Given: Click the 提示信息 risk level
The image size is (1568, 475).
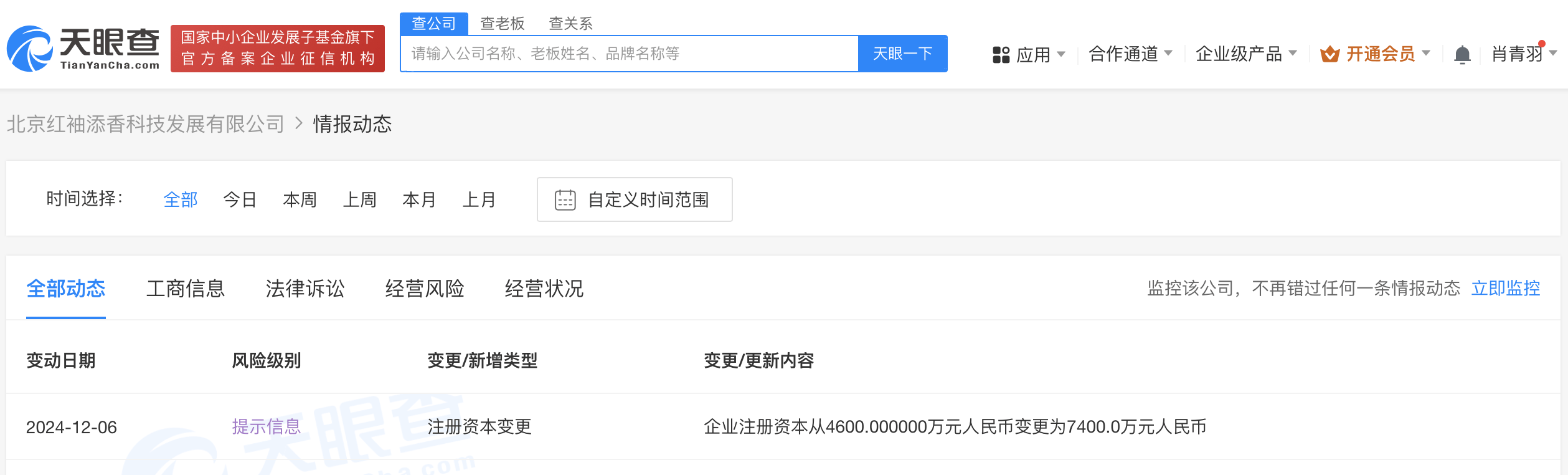Looking at the screenshot, I should 267,427.
